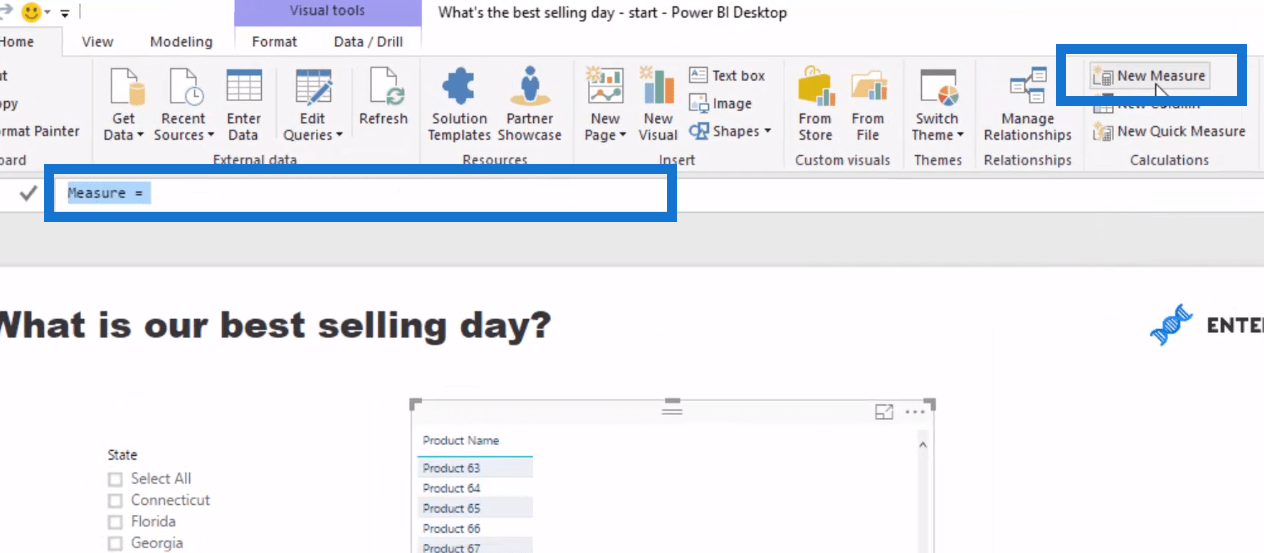
Task: Check the Connecticut checkbox
Action: pyautogui.click(x=115, y=500)
